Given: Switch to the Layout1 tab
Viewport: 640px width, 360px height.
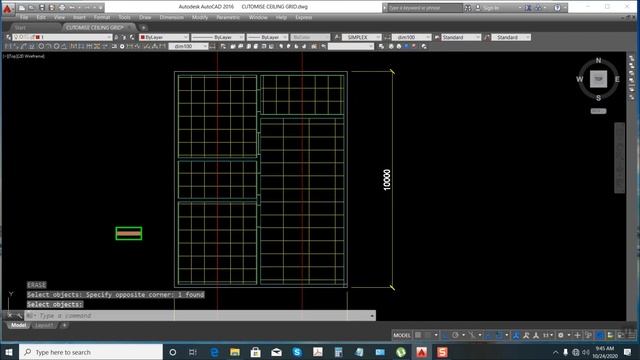Looking at the screenshot, I should click(x=44, y=325).
